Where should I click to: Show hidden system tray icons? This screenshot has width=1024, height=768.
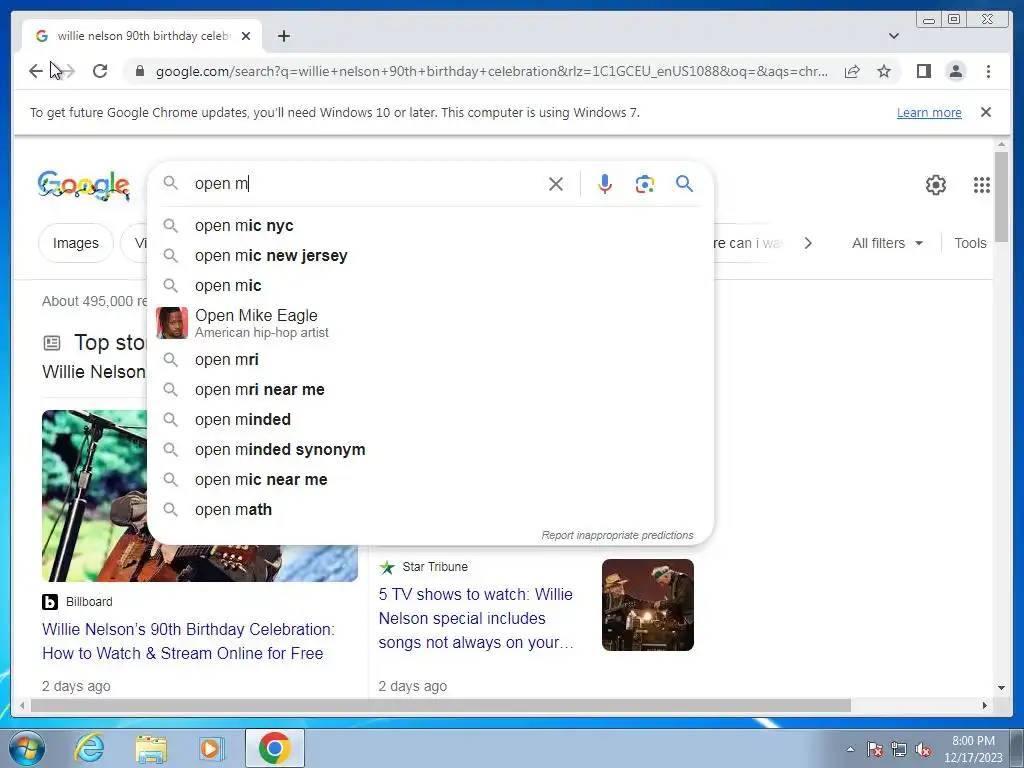tap(850, 749)
